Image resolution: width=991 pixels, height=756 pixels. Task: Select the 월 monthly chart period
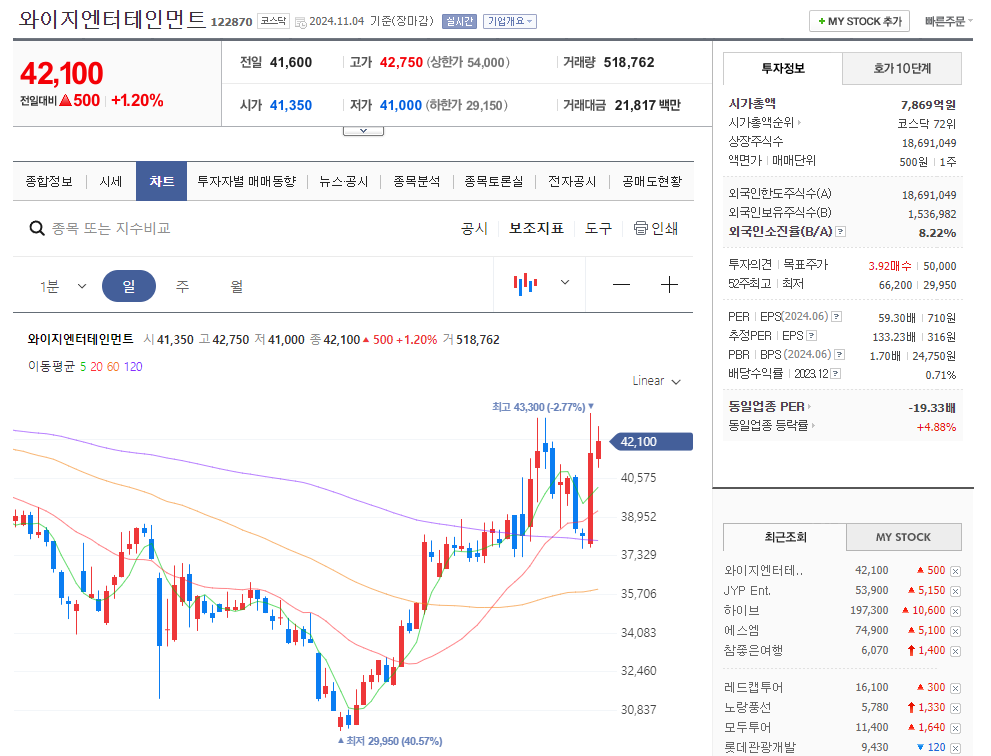pyautogui.click(x=236, y=286)
